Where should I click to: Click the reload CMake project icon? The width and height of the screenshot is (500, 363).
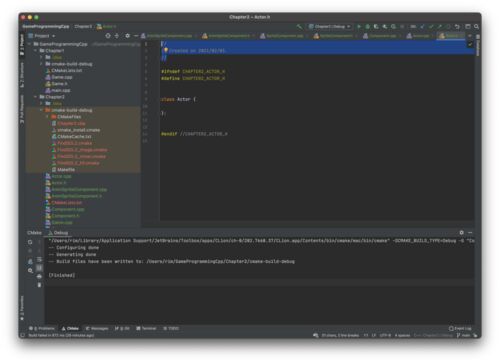30,242
